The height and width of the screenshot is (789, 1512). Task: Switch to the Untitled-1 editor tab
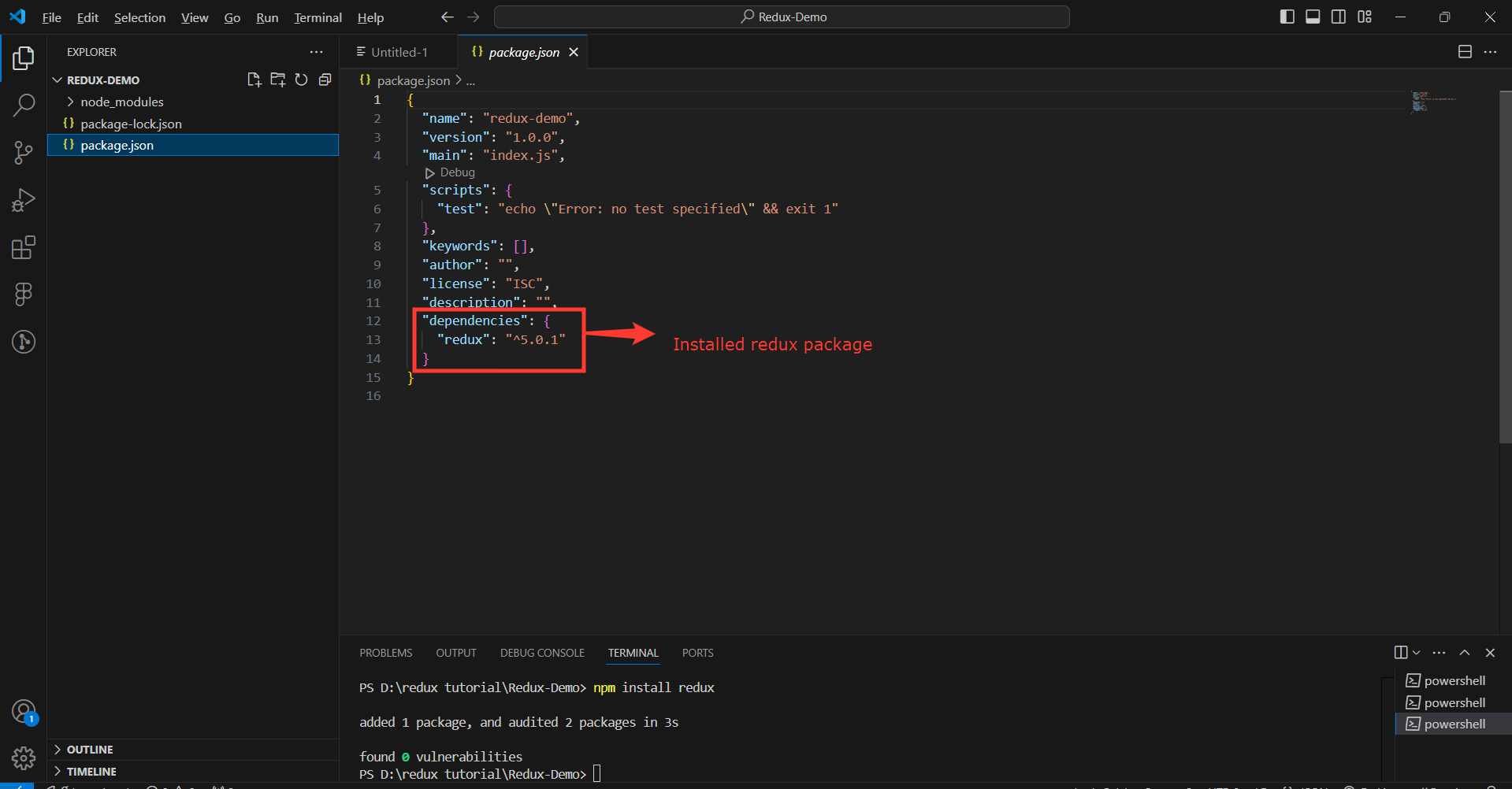[399, 52]
